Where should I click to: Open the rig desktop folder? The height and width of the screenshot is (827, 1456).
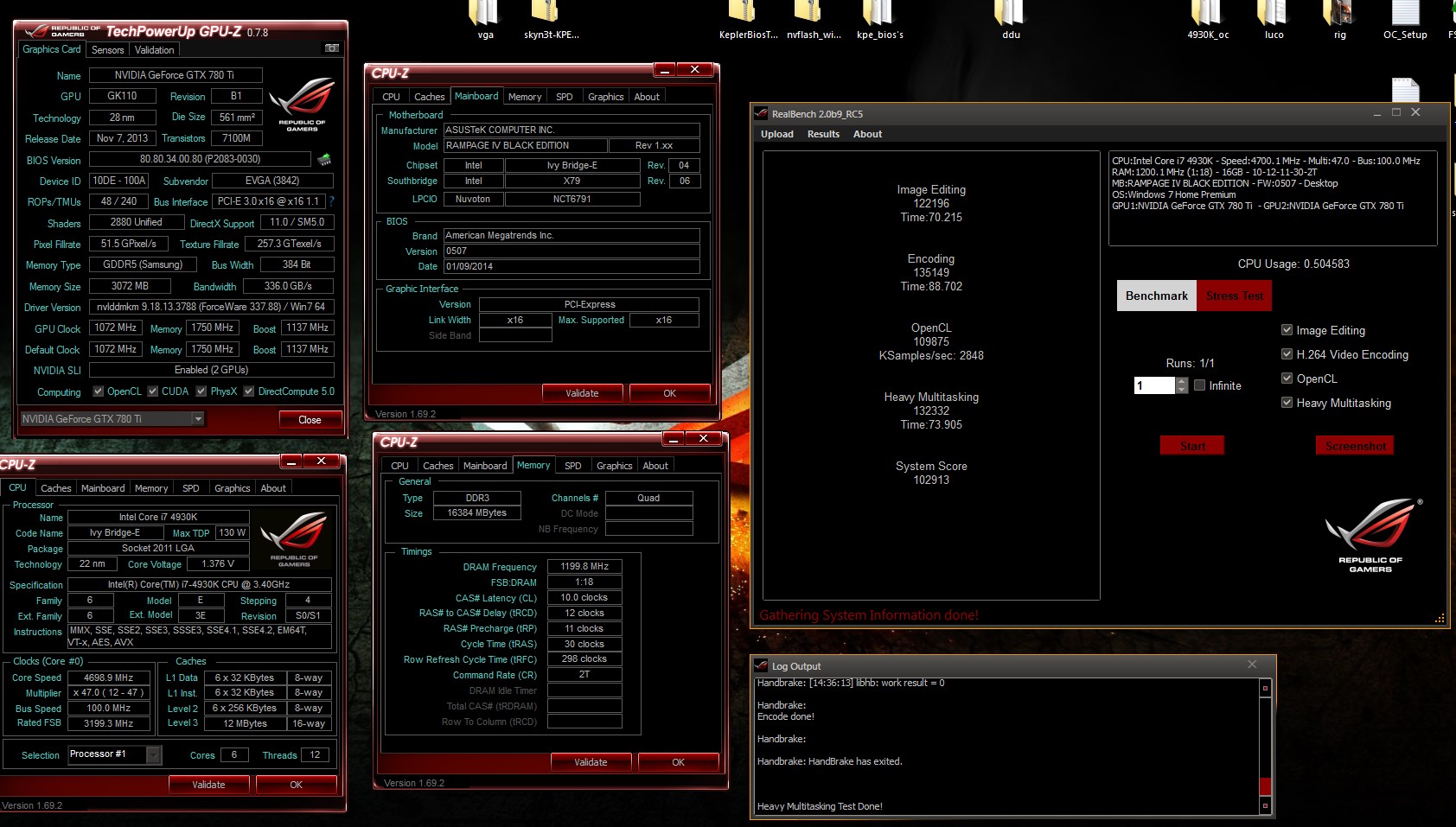point(1339,19)
